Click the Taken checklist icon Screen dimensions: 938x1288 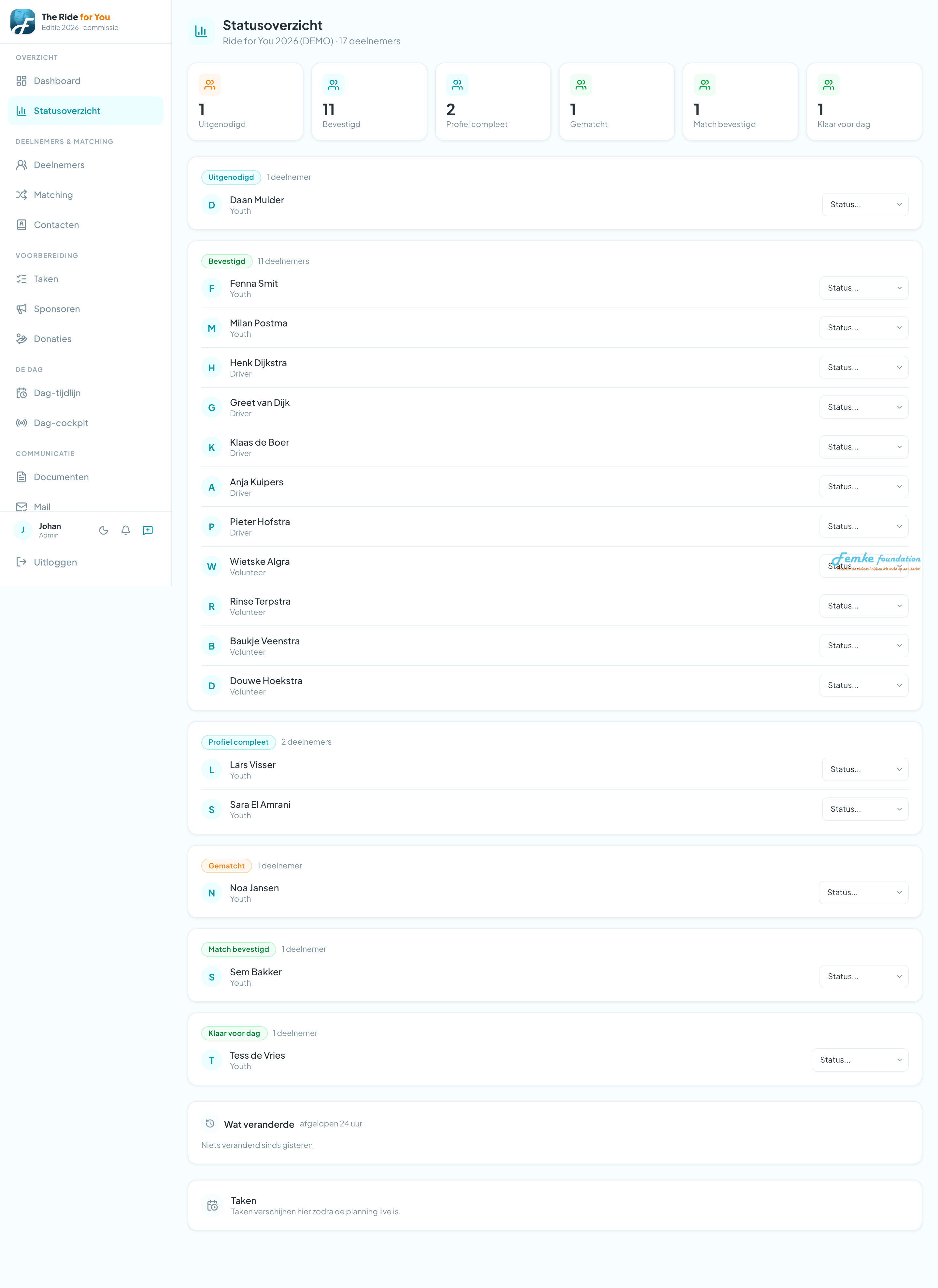point(21,279)
